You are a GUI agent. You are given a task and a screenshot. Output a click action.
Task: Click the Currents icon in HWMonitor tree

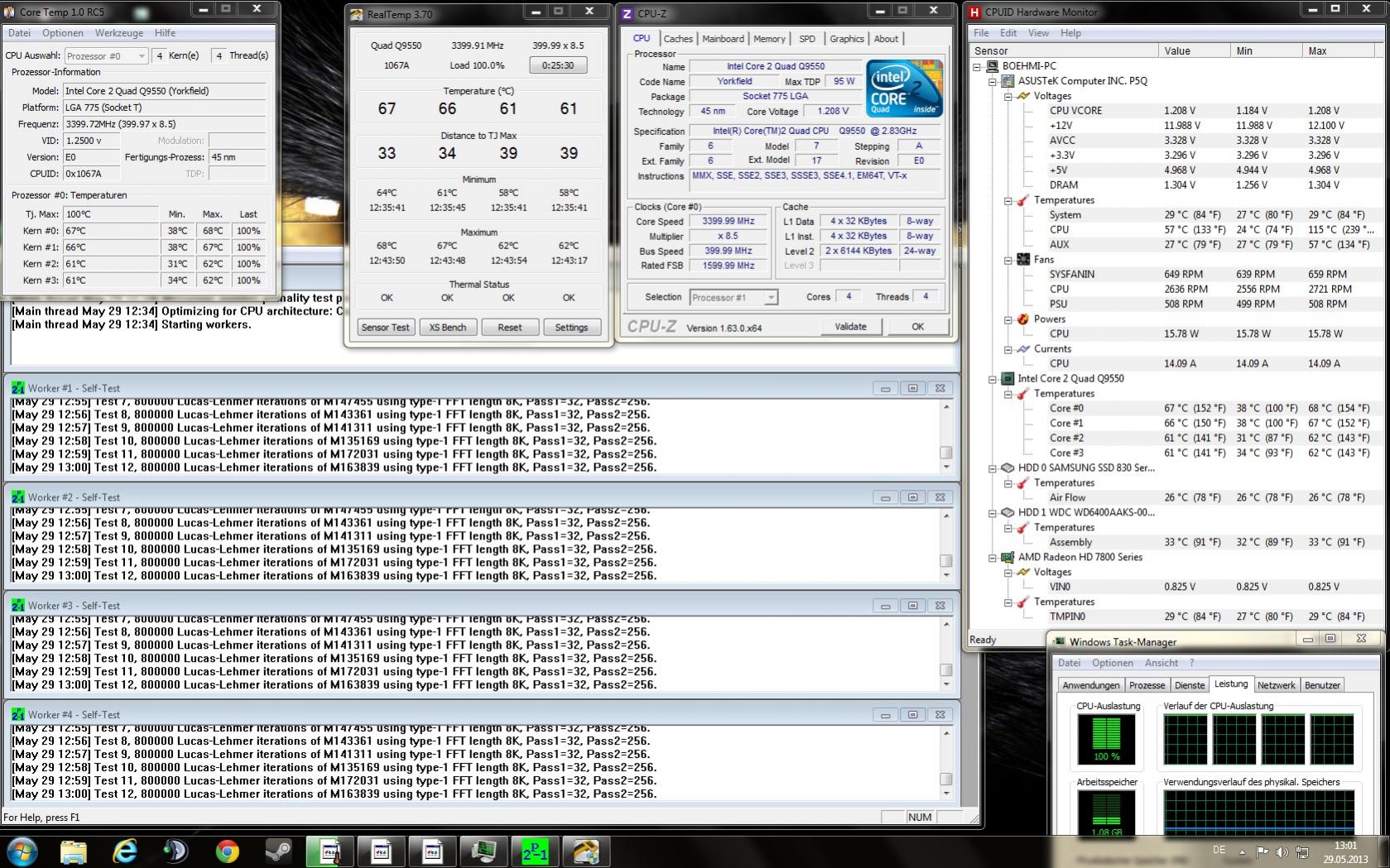tap(1023, 349)
